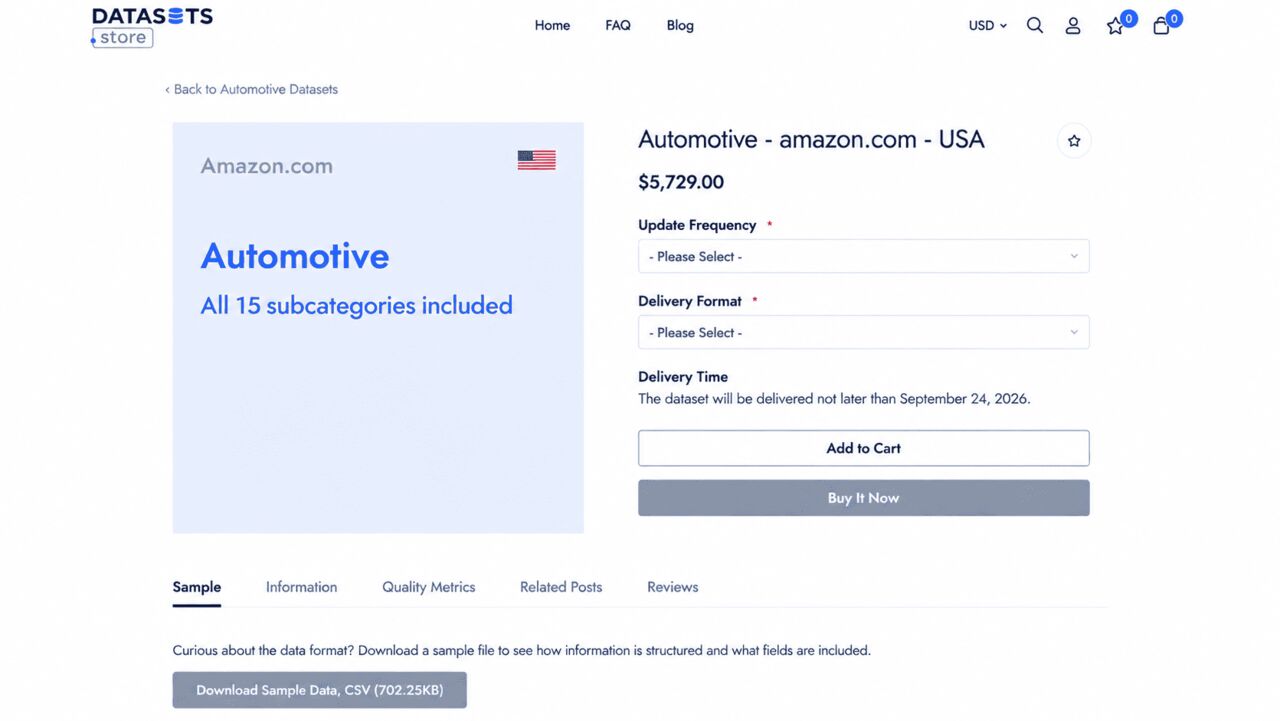Switch to the Sample tab

pos(197,587)
